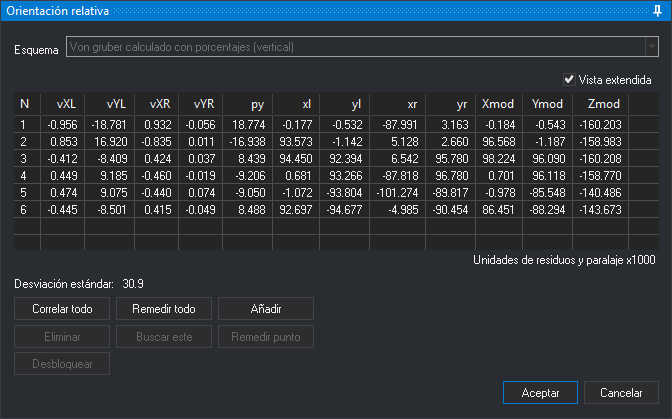672x419 pixels.
Task: Select the vYL column header
Action: click(x=110, y=104)
